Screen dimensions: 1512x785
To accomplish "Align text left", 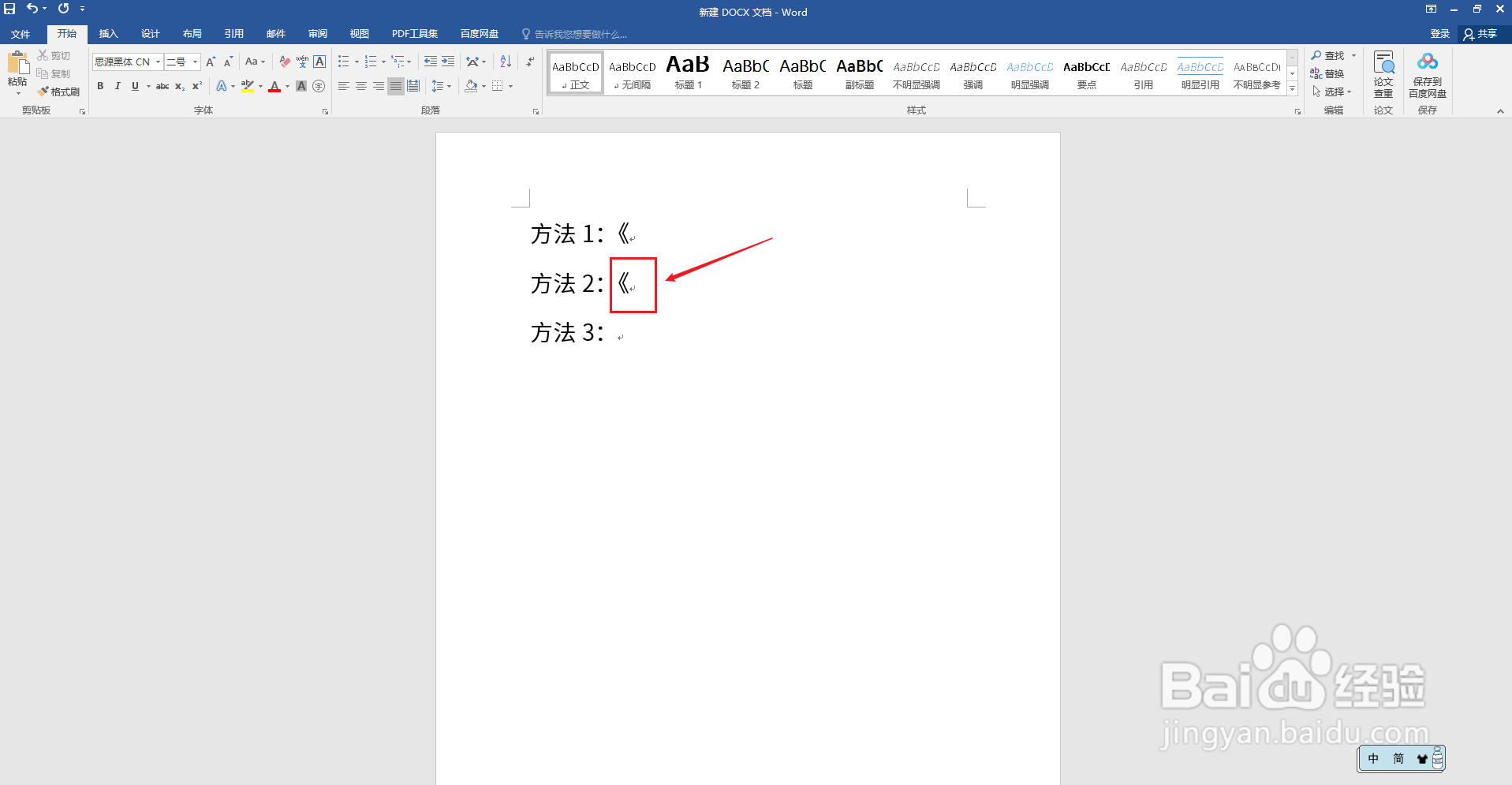I will (x=344, y=86).
